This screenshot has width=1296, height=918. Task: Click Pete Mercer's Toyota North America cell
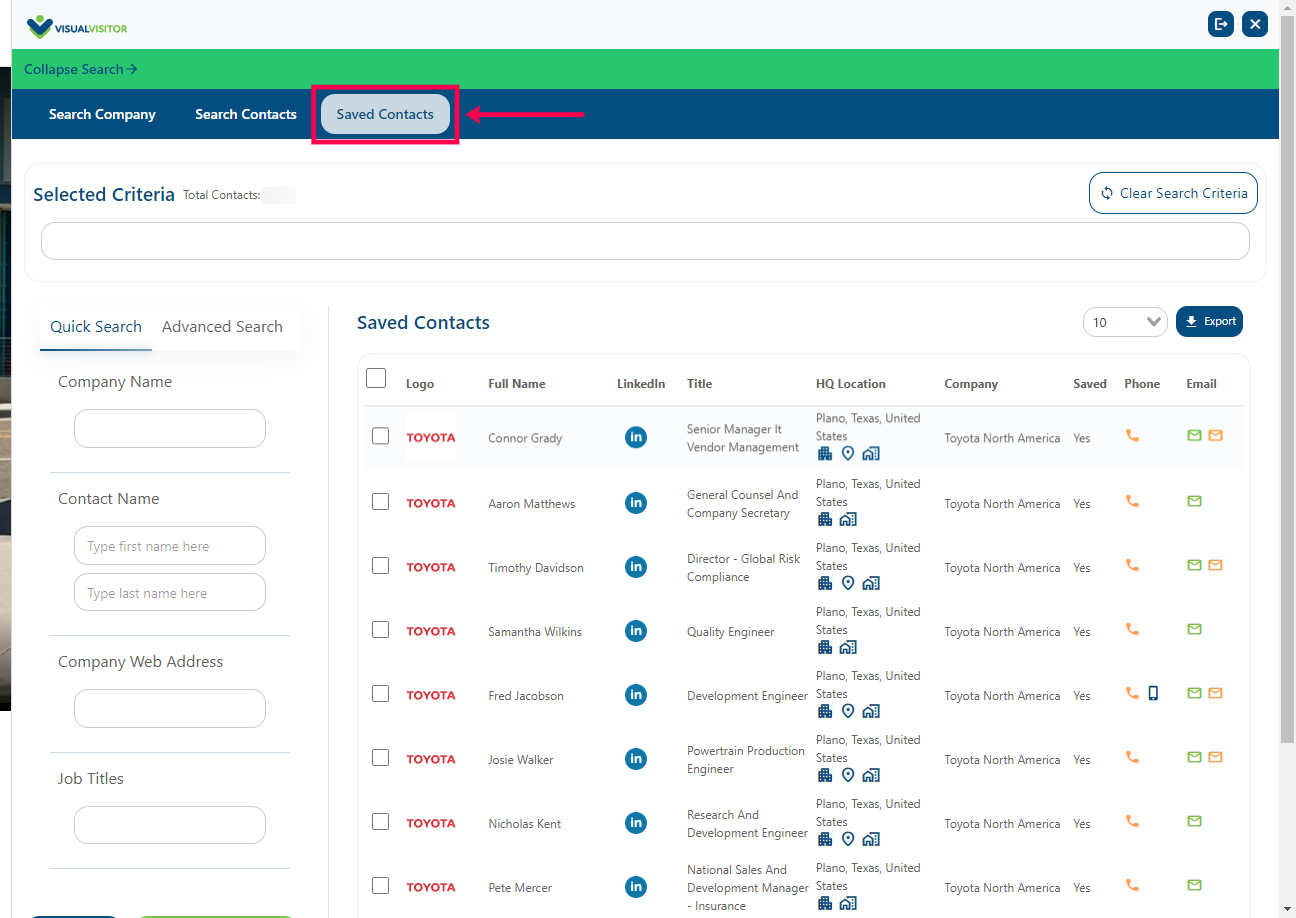[1002, 888]
